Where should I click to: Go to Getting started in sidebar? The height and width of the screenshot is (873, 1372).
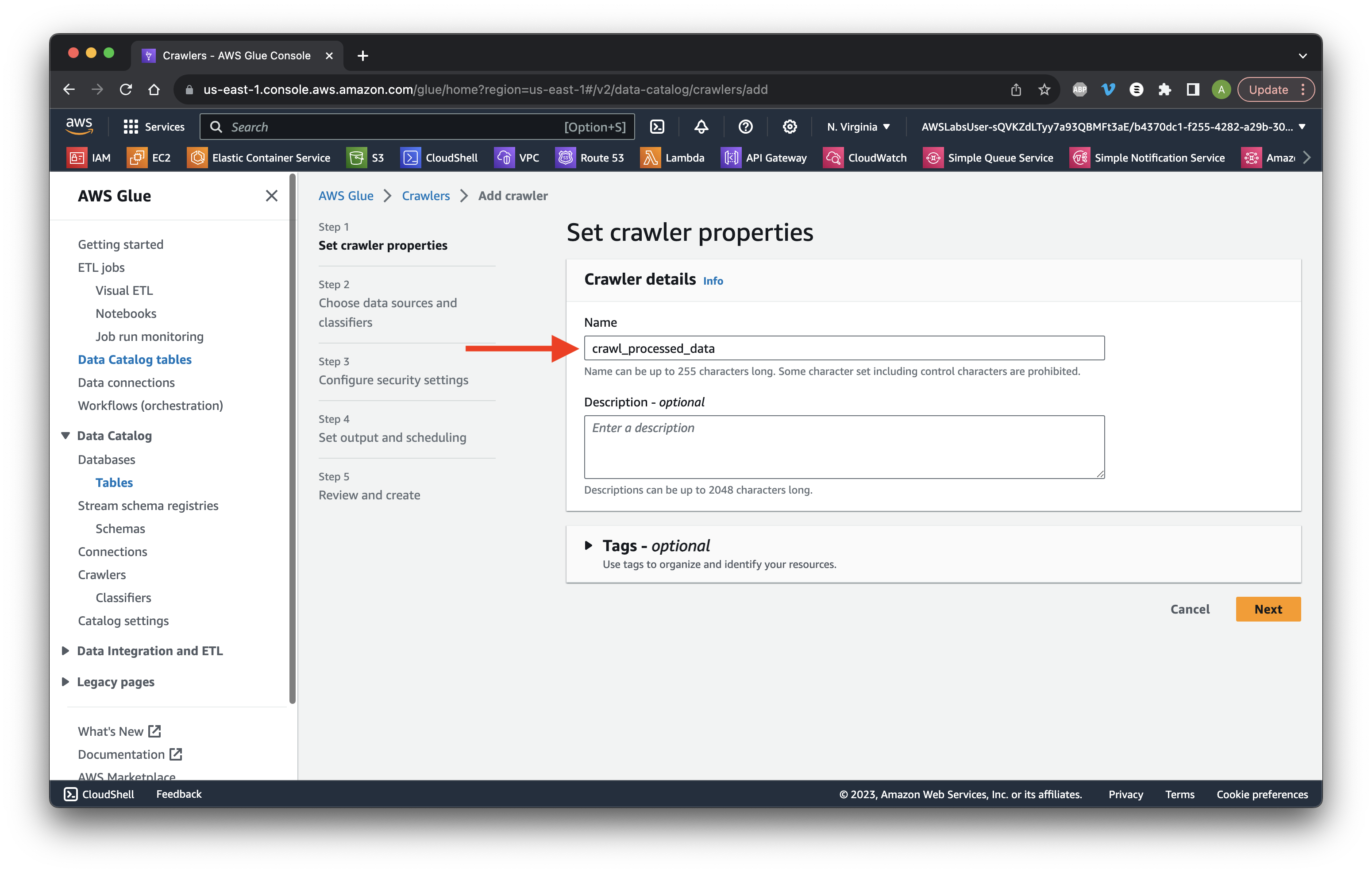point(120,244)
